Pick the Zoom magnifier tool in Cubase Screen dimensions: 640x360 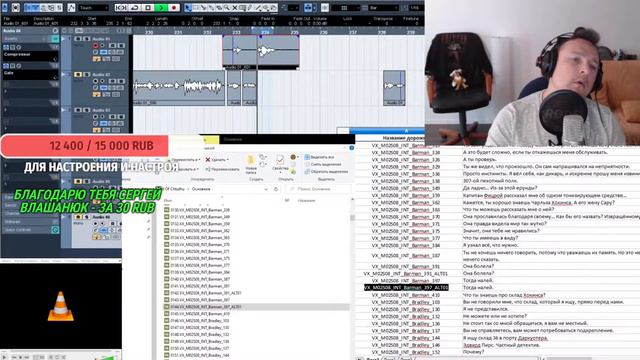click(x=227, y=7)
